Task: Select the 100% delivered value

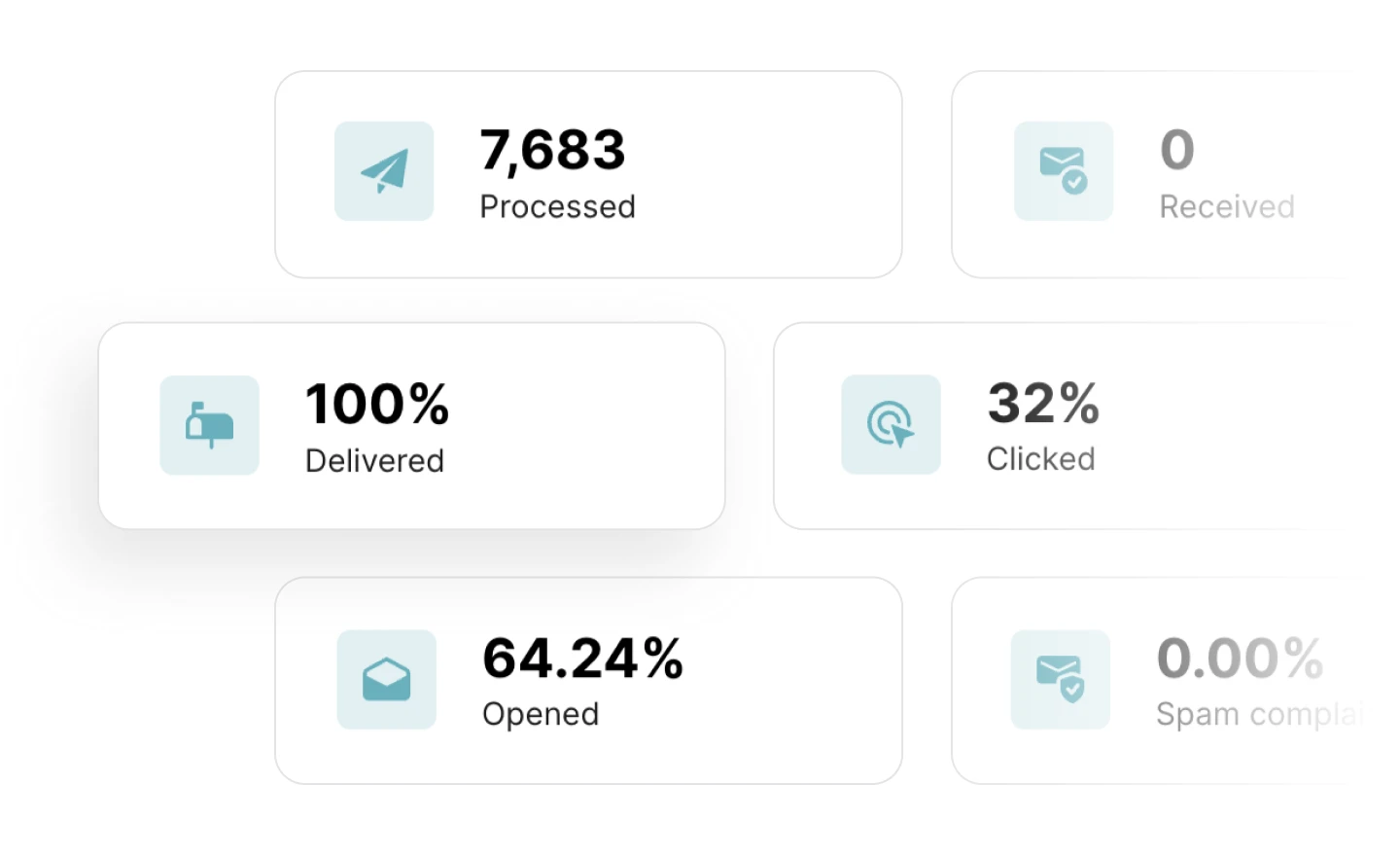Action: point(377,404)
